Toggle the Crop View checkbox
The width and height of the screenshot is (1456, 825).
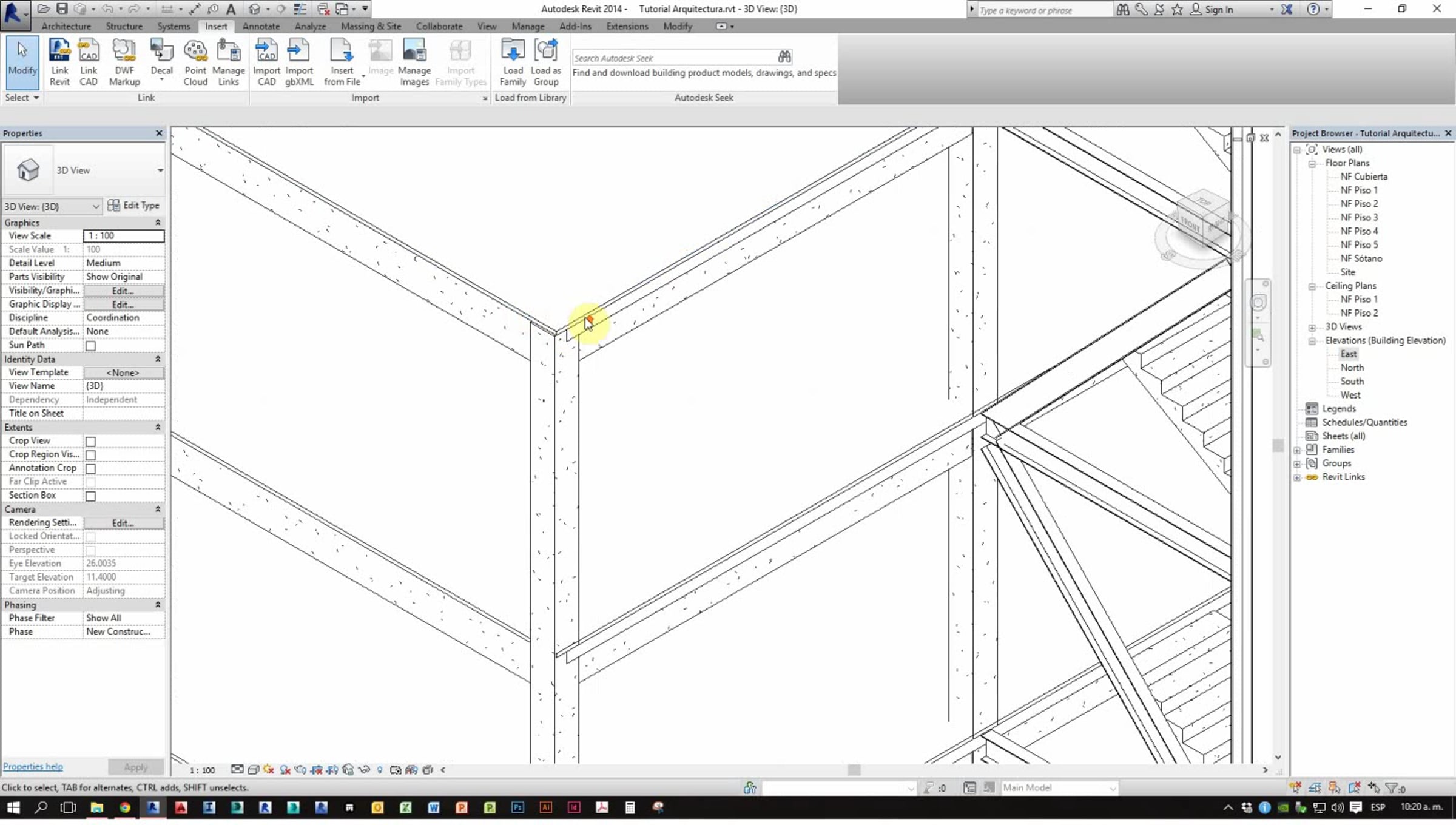[x=91, y=442]
